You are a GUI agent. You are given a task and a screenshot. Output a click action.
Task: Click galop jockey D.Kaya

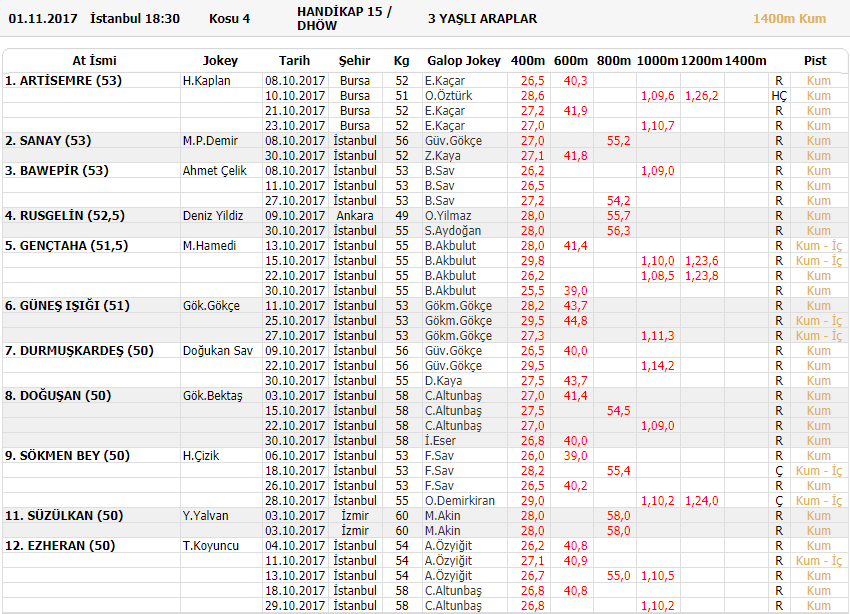[x=443, y=381]
